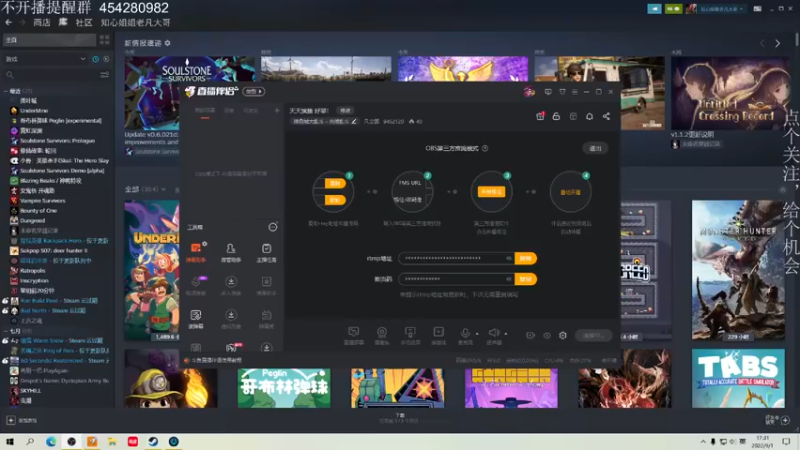800x450 pixels.
Task: Open the streamer tasks tool icon
Action: [x=266, y=248]
